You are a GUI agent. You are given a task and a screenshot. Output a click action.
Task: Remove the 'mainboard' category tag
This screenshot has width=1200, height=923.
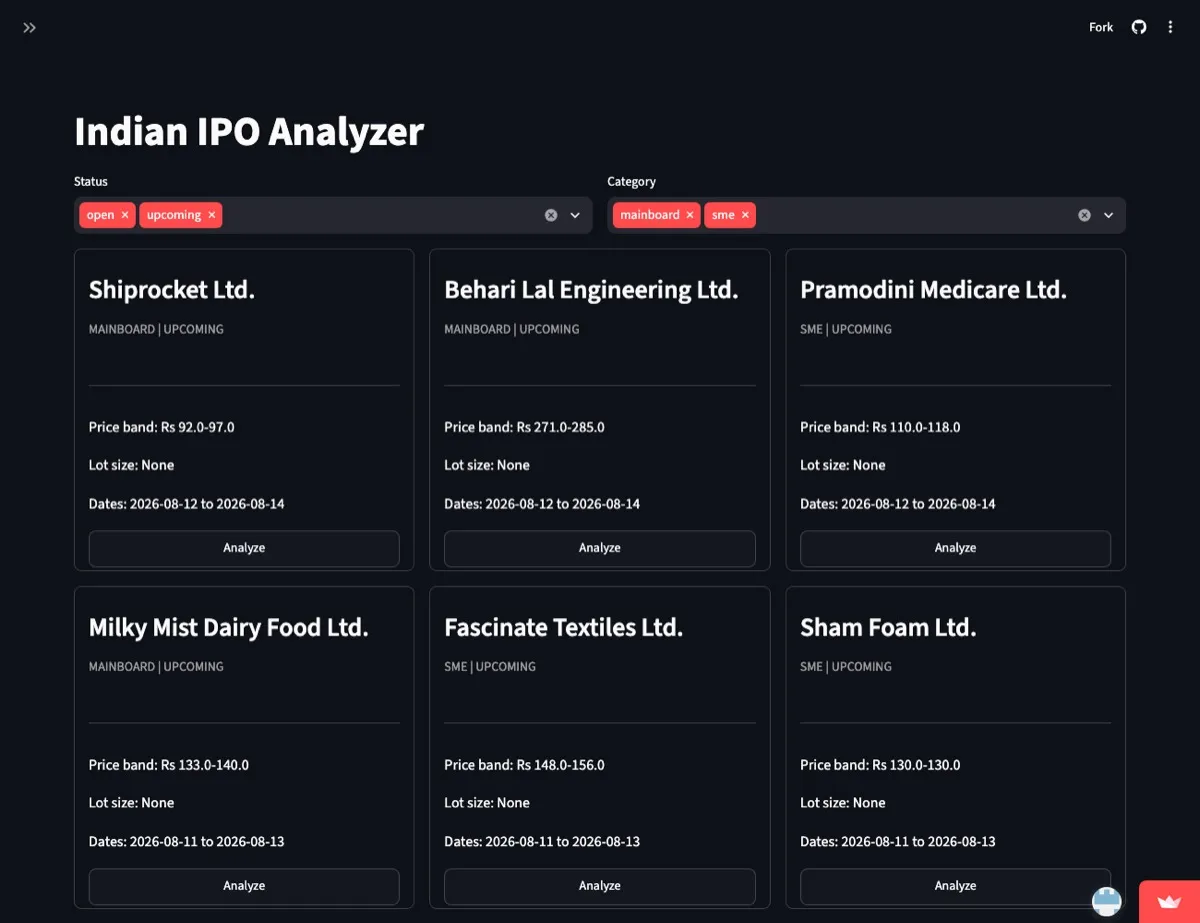point(690,215)
